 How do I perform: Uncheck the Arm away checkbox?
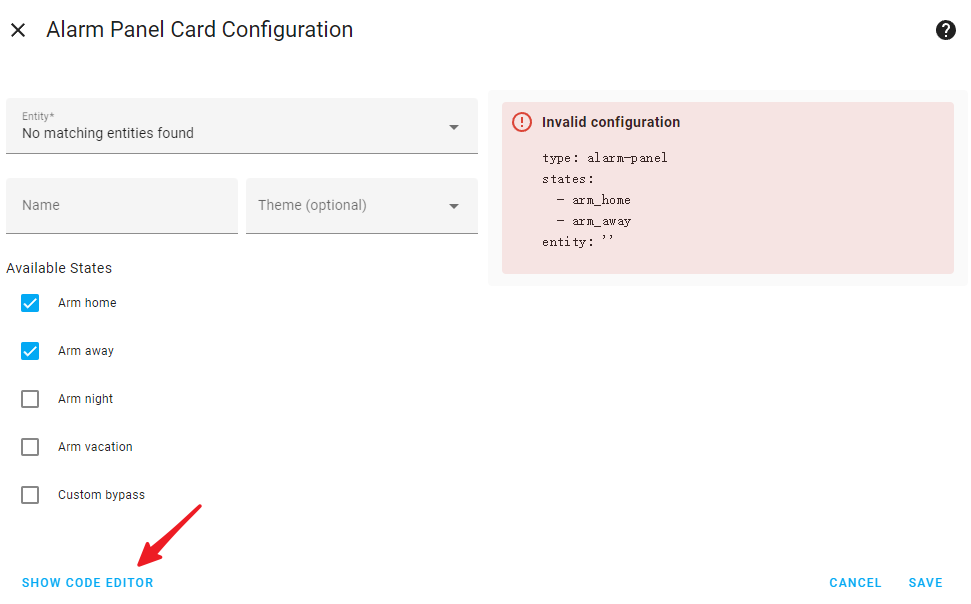[30, 351]
